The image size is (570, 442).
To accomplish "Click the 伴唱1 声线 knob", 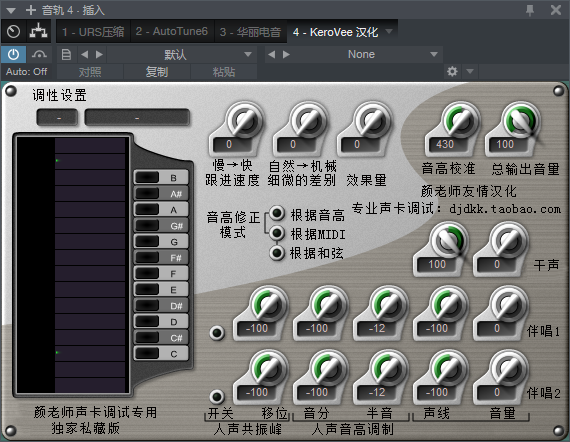I will (449, 304).
